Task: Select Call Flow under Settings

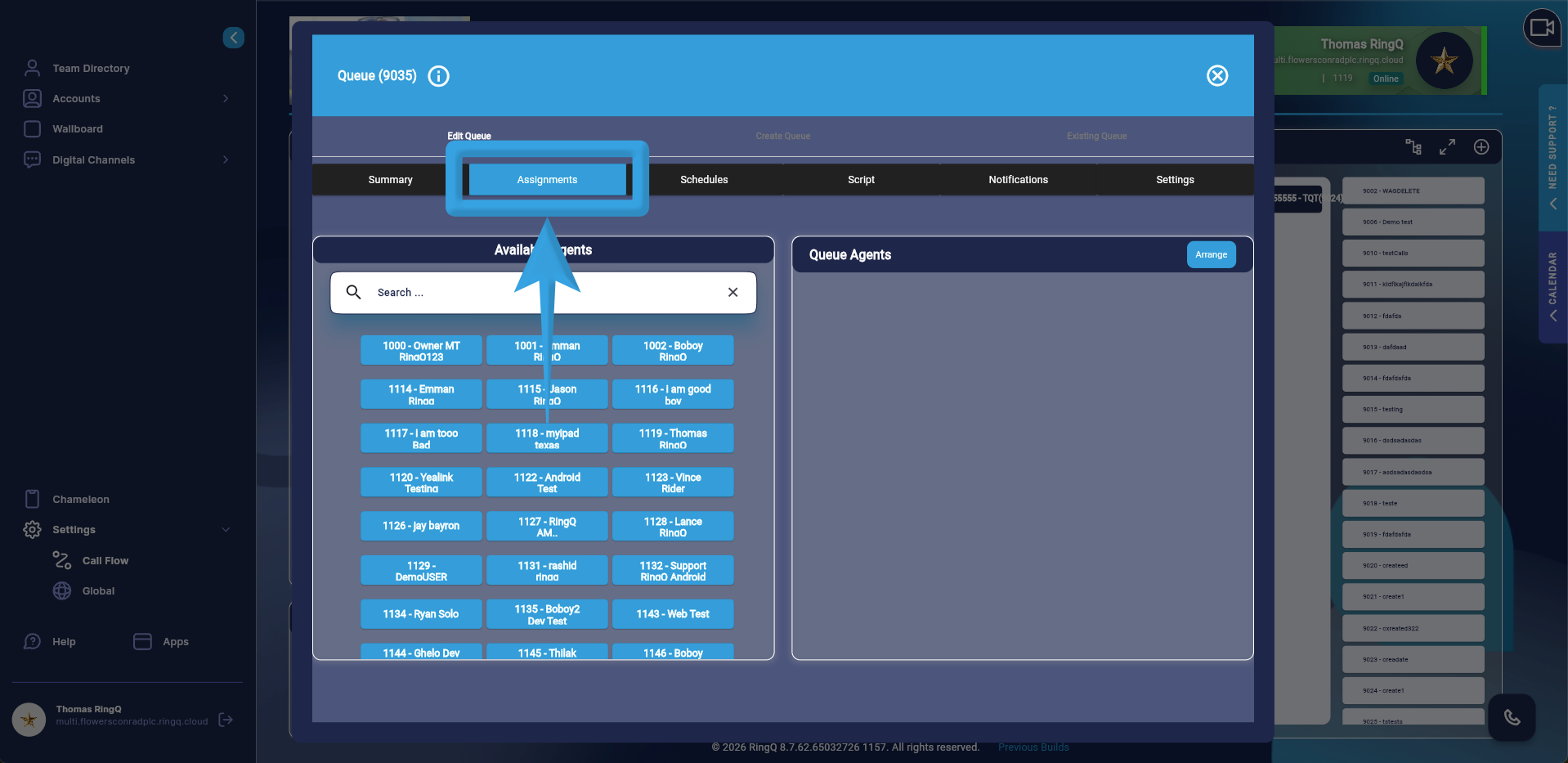Action: click(x=104, y=560)
